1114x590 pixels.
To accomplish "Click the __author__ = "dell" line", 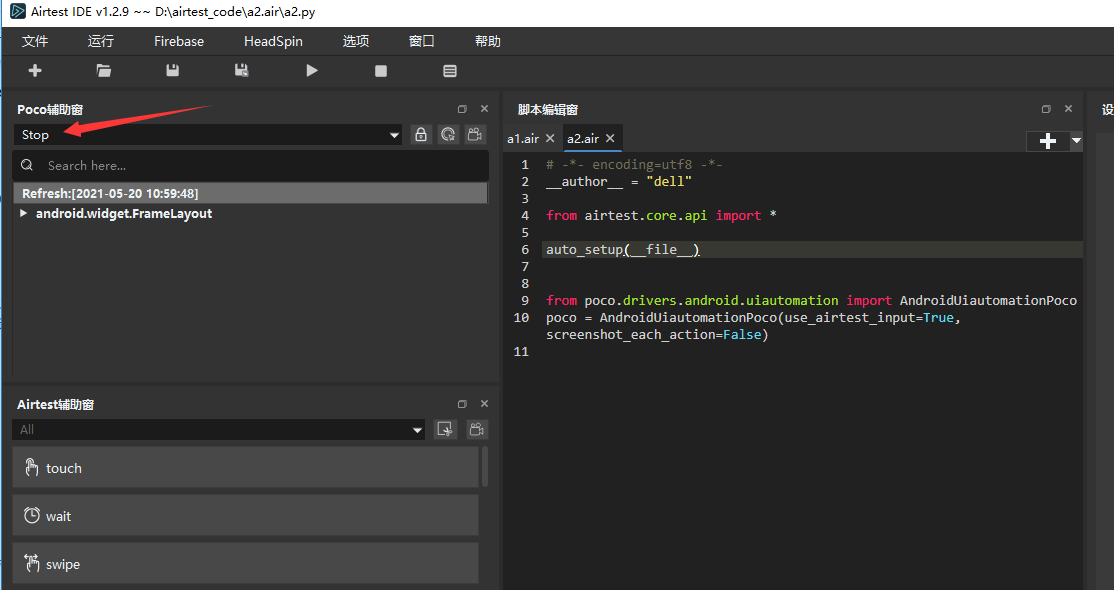I will [x=619, y=182].
